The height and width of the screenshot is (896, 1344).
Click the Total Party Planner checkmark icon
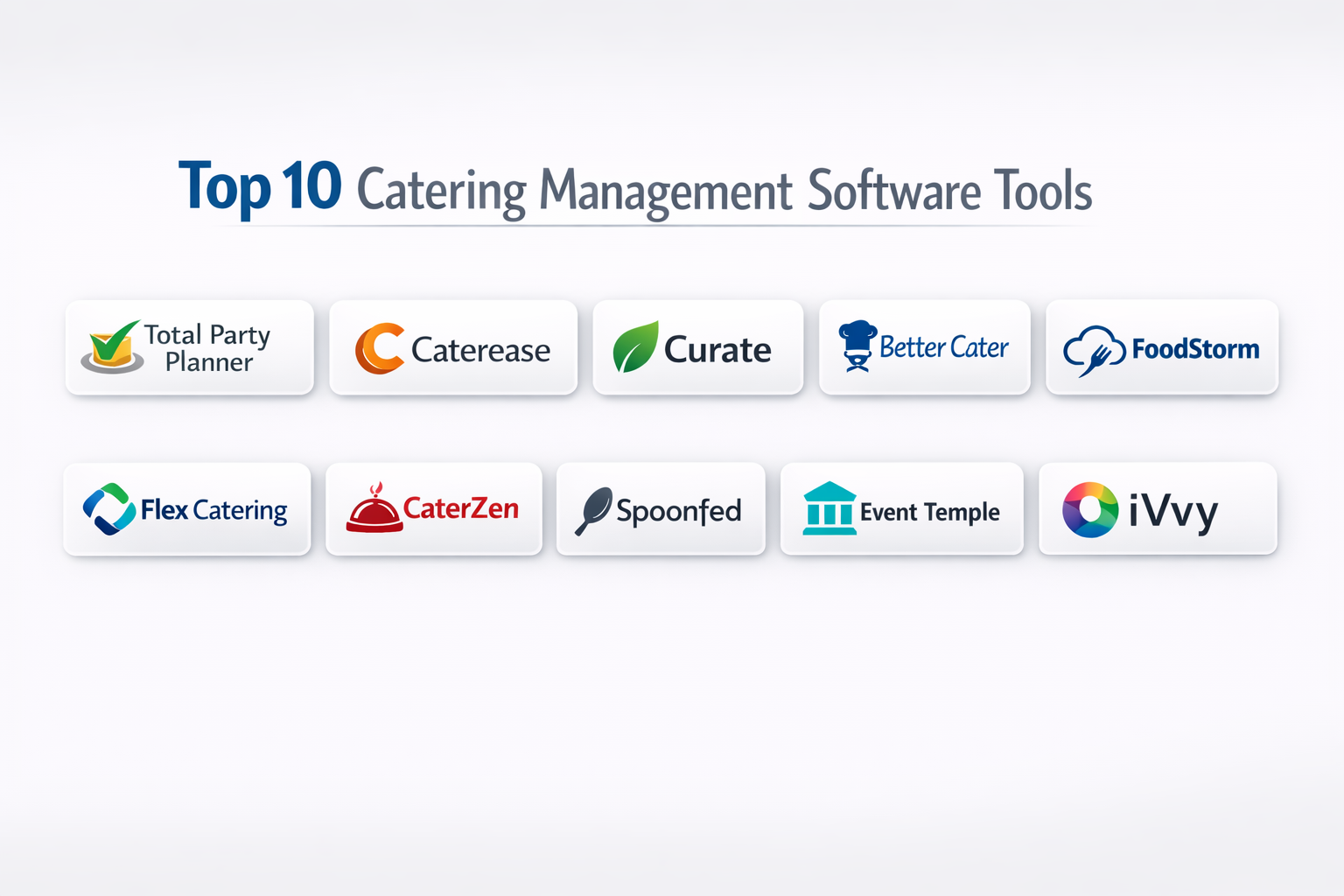(x=112, y=347)
